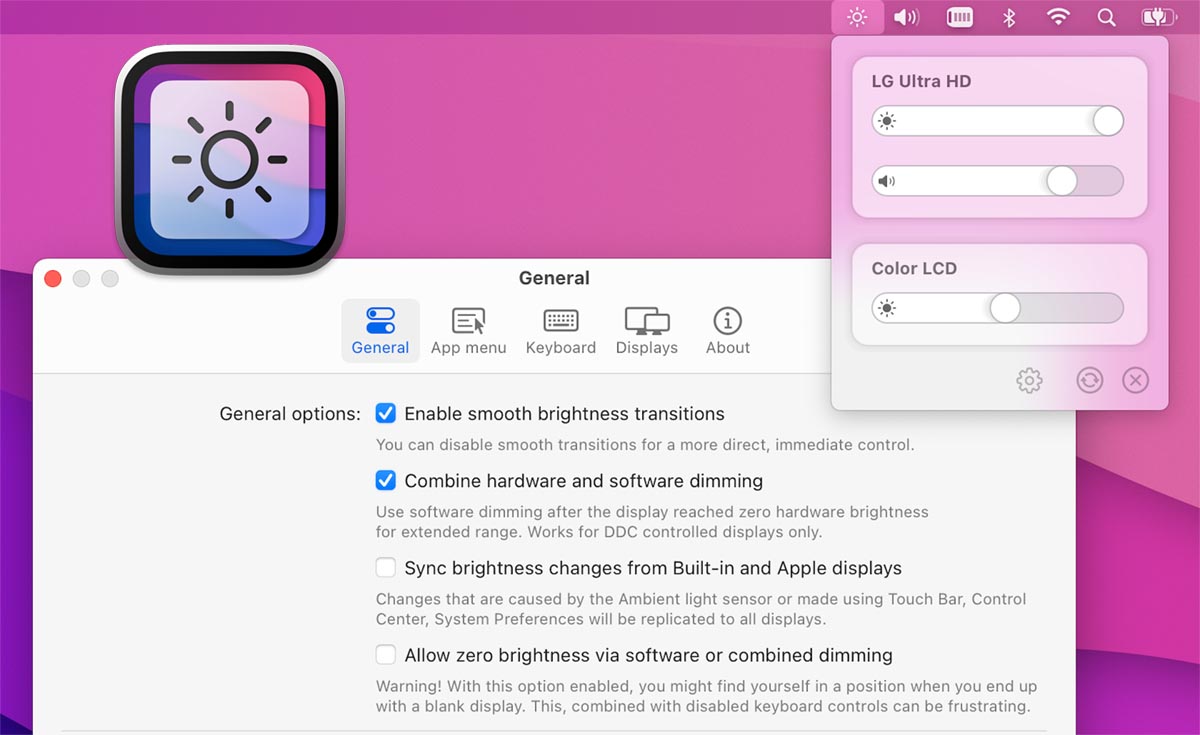Quit app using the circled X icon
This screenshot has height=735, width=1200.
coord(1135,380)
